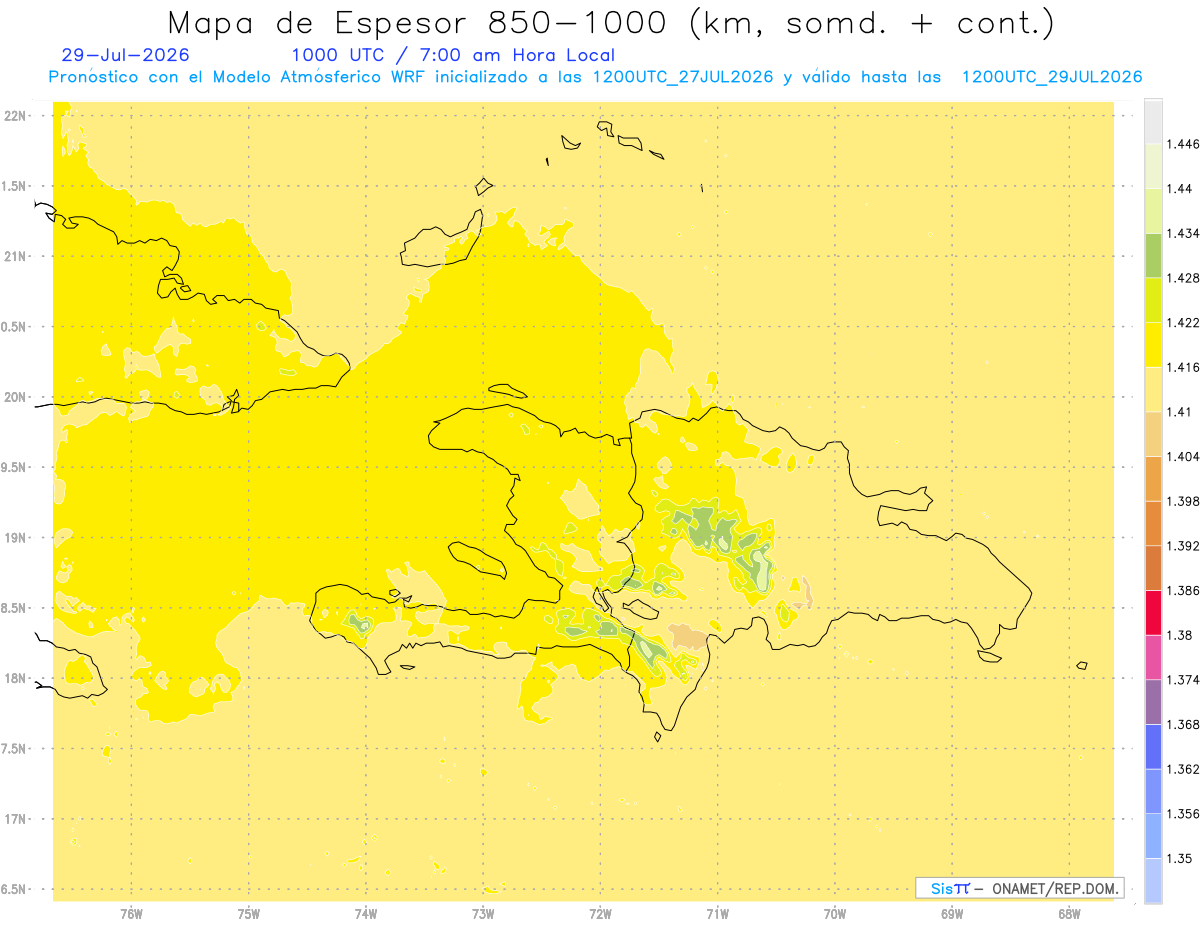Click the 73W longitude axis label
1200x927 pixels.
click(x=483, y=914)
